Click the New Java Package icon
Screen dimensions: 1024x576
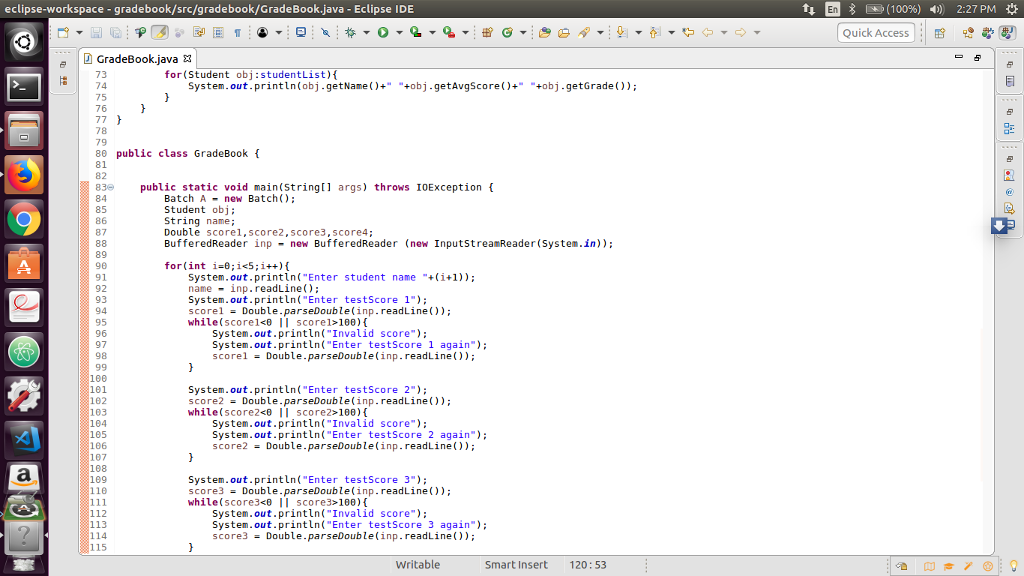[487, 33]
